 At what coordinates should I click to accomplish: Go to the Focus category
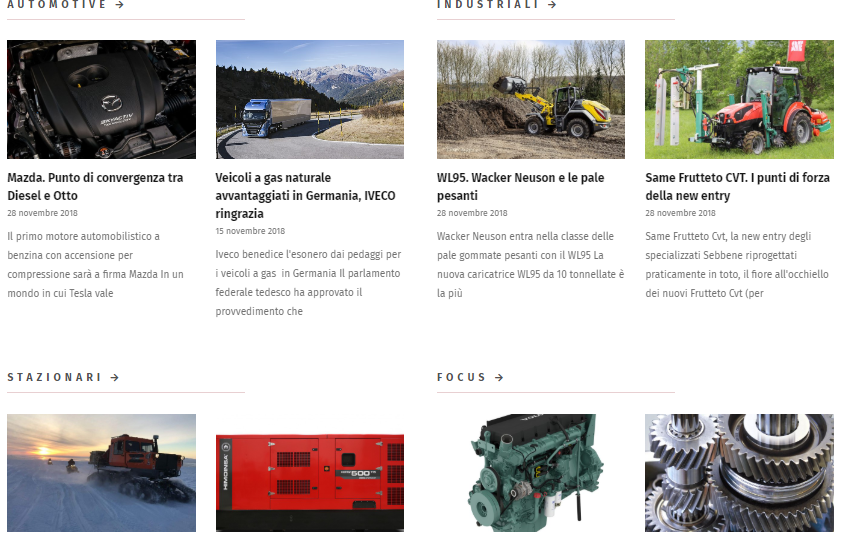(x=461, y=377)
